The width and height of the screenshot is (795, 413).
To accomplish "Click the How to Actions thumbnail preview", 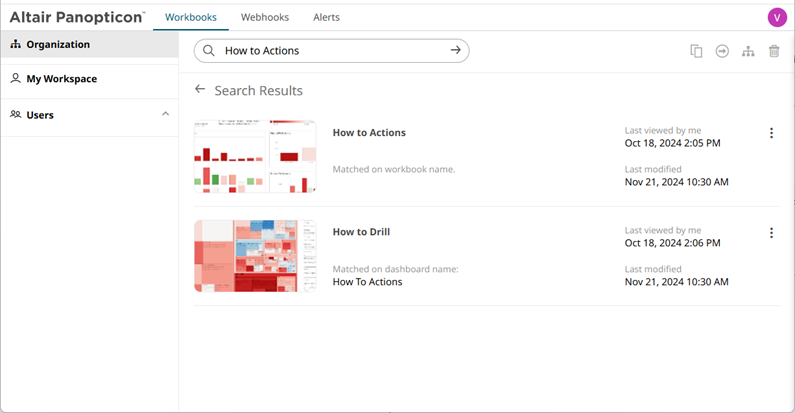I will pyautogui.click(x=255, y=156).
